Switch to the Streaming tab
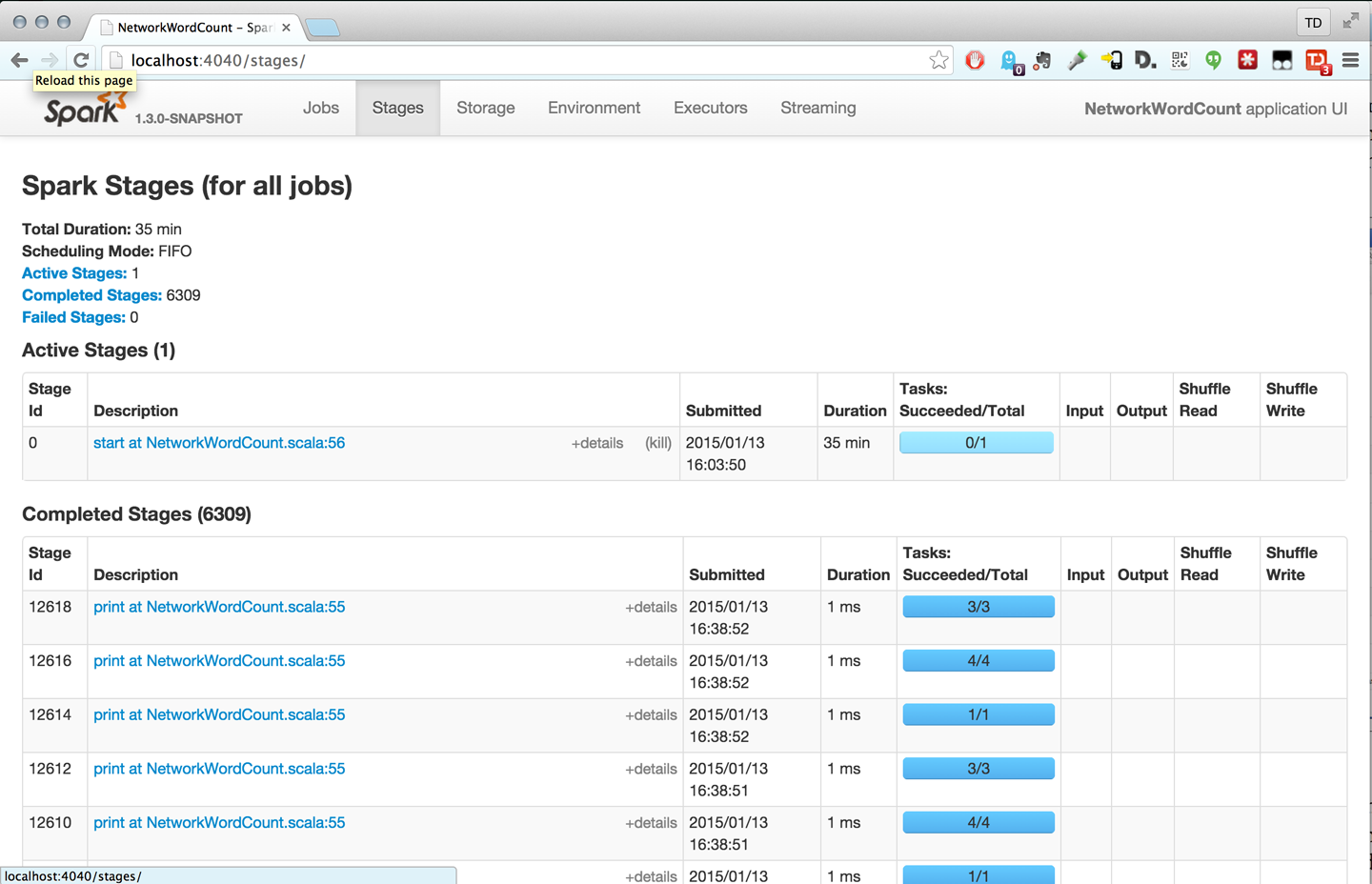 point(818,108)
